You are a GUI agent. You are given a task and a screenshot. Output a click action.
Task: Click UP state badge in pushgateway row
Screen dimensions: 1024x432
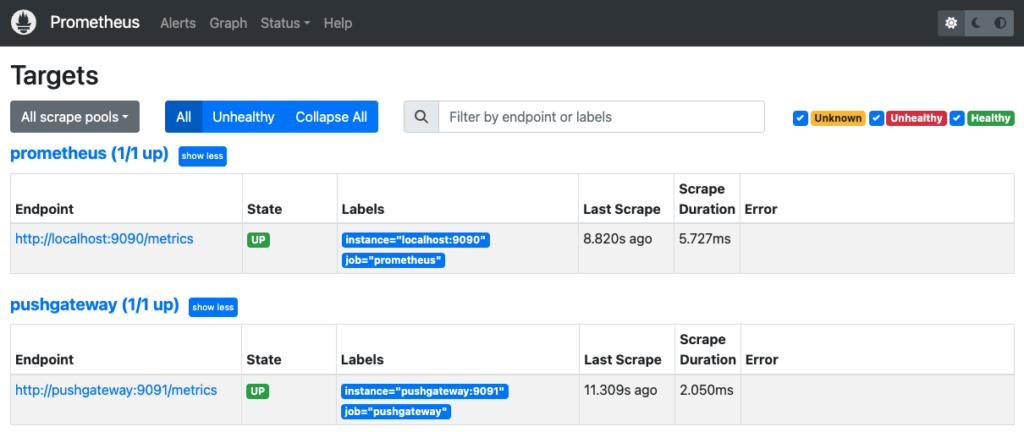(257, 392)
